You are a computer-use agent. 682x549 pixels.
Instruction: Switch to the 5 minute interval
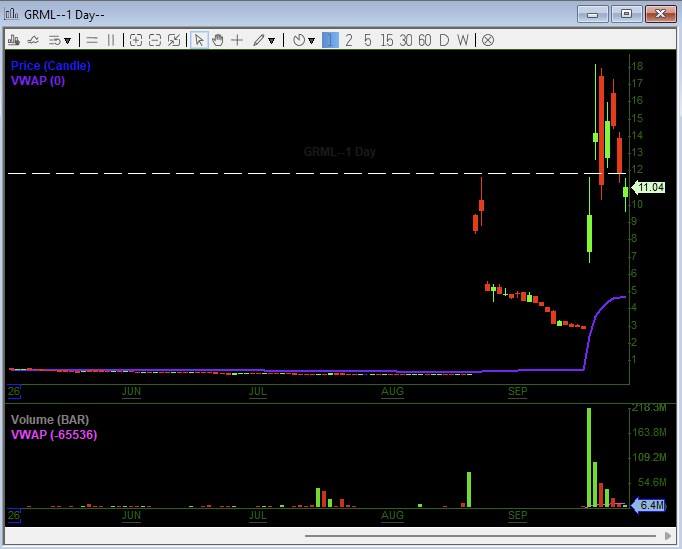(x=368, y=40)
